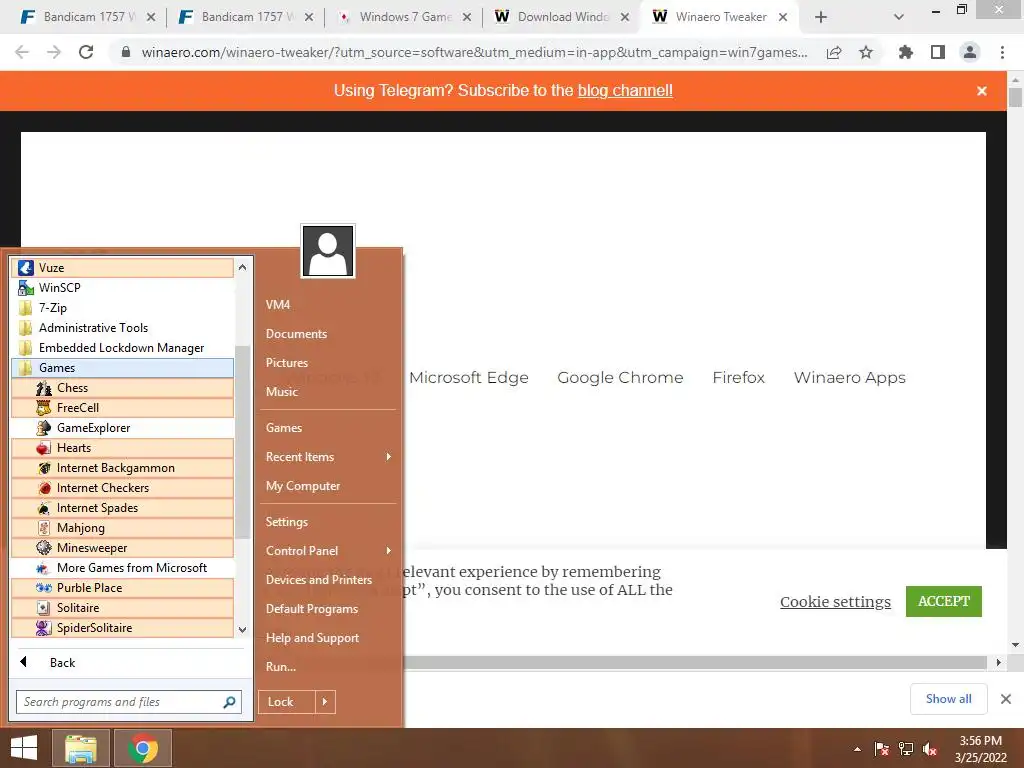1024x768 pixels.
Task: Click Lock button in Start menu
Action: pyautogui.click(x=287, y=702)
